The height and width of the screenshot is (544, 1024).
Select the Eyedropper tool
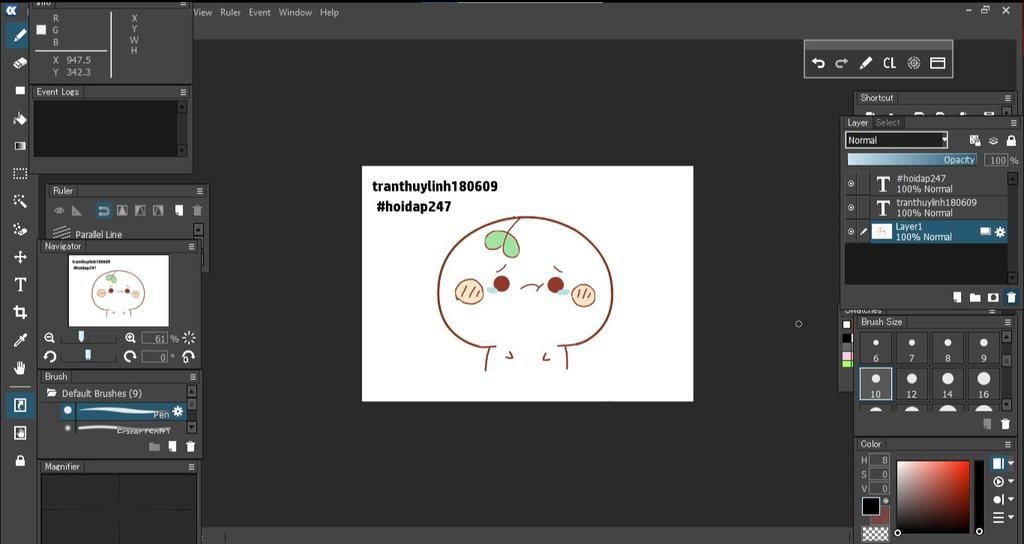[x=20, y=340]
